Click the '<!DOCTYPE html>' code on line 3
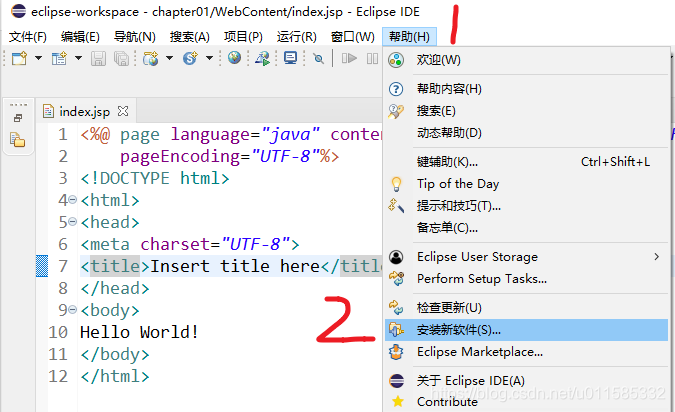The height and width of the screenshot is (412, 675). (155, 178)
